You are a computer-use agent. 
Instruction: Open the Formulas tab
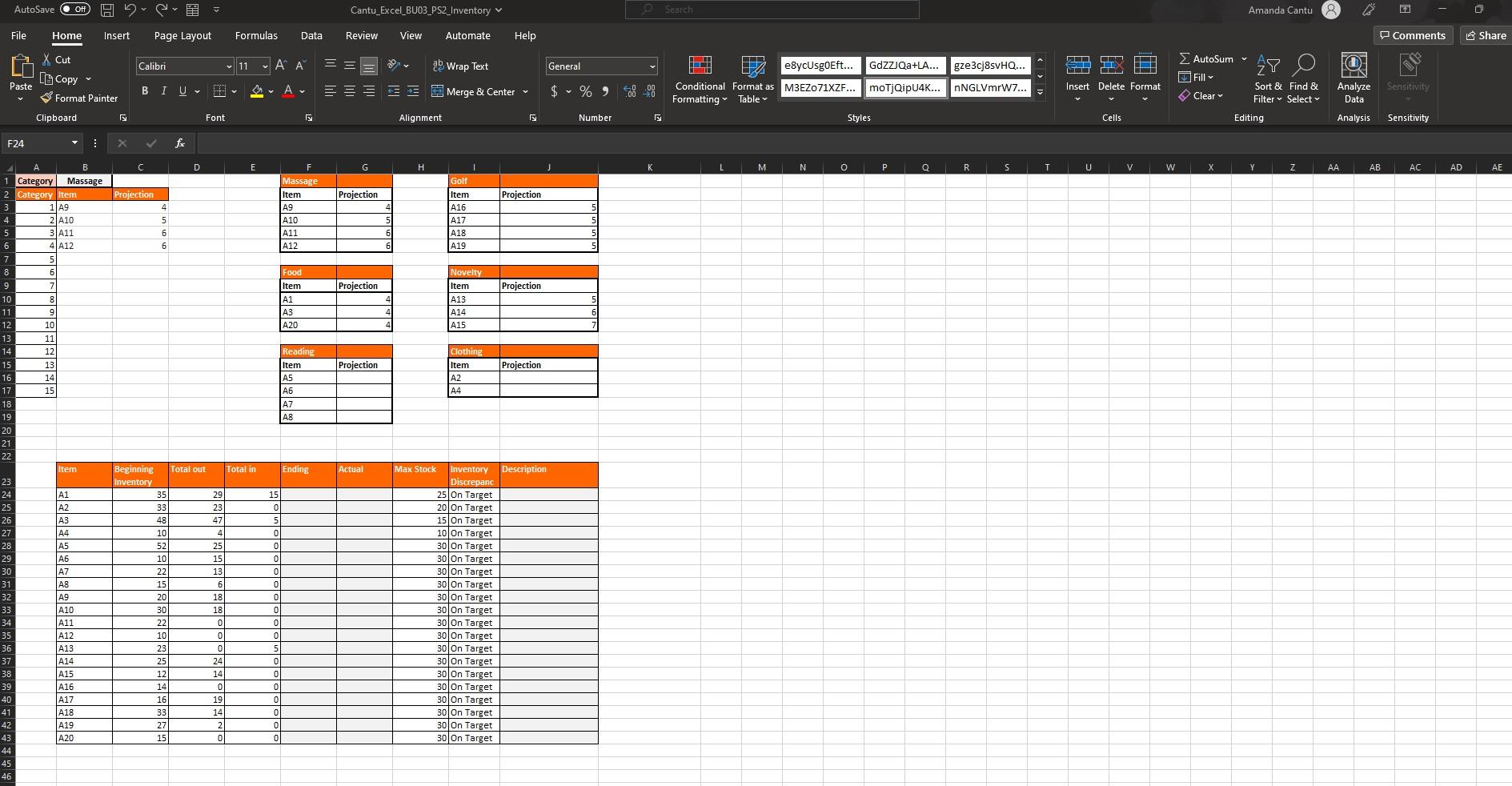tap(256, 35)
